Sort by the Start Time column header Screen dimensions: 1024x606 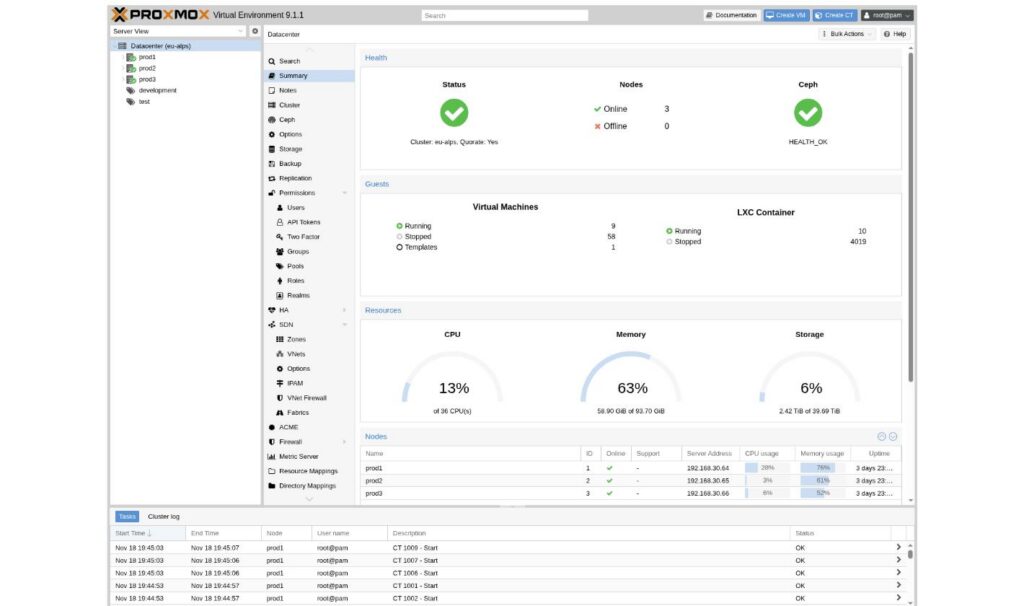click(148, 534)
